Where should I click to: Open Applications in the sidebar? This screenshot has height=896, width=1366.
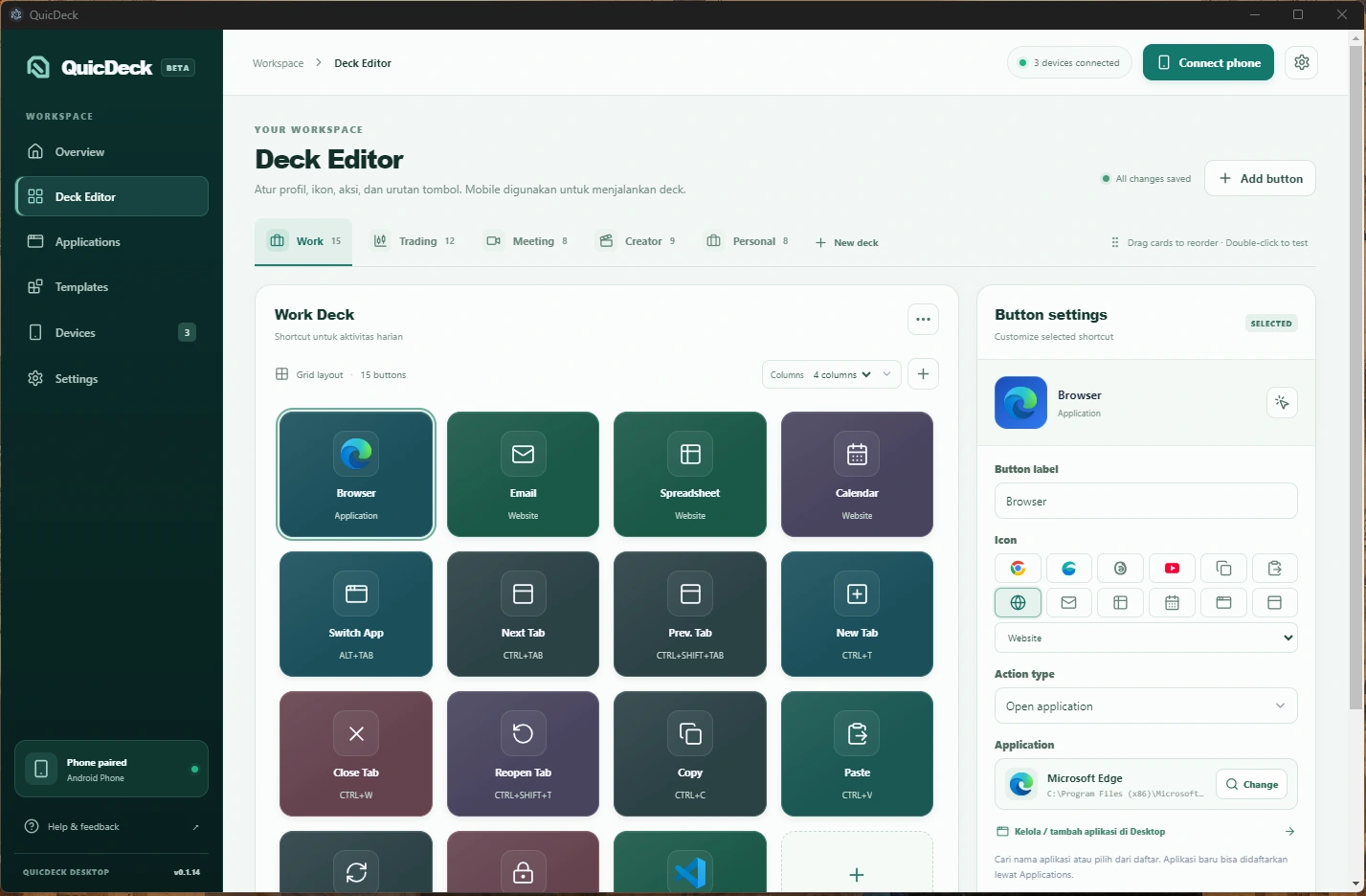112,241
